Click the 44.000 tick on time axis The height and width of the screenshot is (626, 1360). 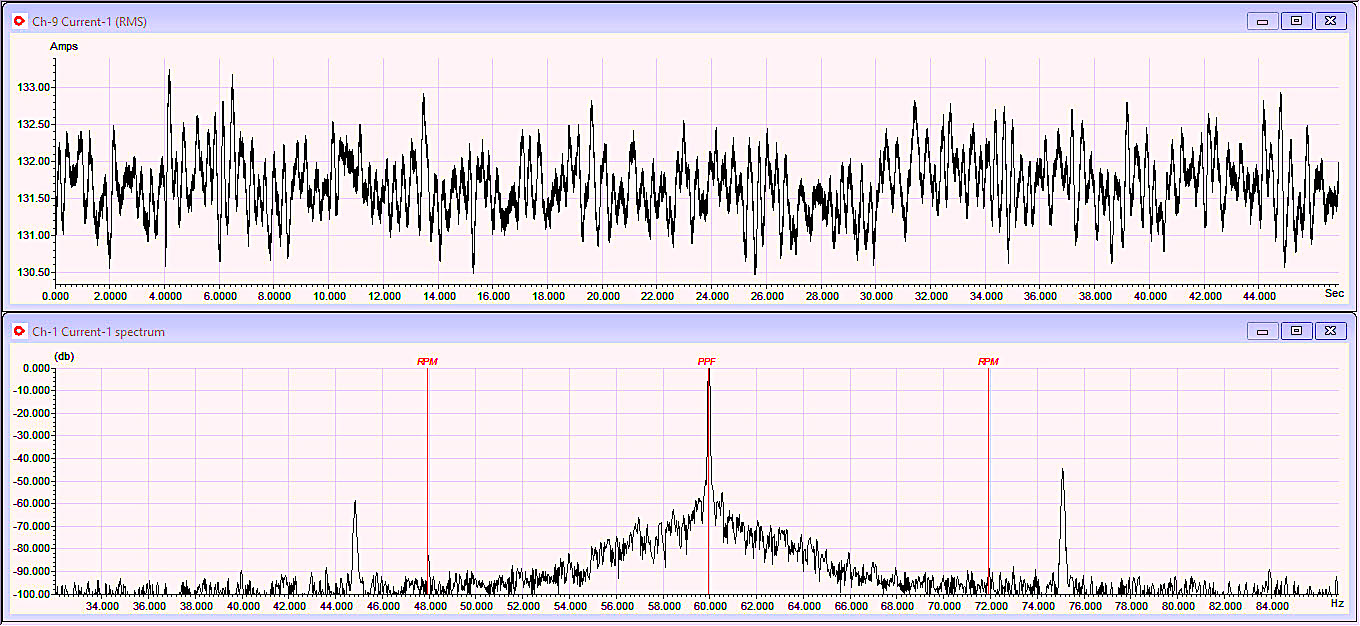point(1260,296)
